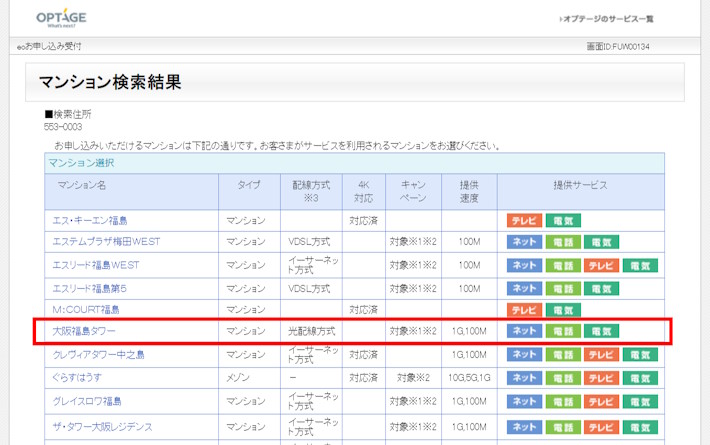Image resolution: width=710 pixels, height=445 pixels.
Task: Click the マンション選択 table title
Action: point(82,163)
